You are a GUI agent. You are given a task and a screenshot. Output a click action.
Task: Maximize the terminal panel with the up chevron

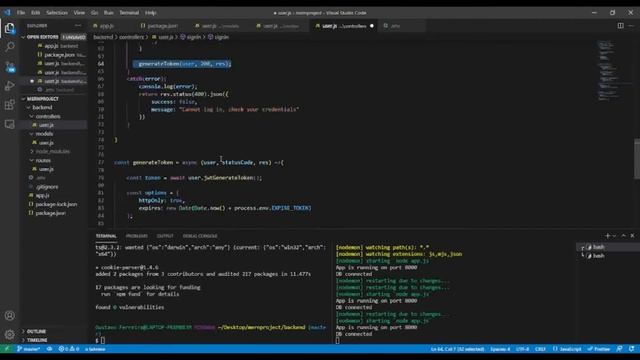click(x=623, y=236)
